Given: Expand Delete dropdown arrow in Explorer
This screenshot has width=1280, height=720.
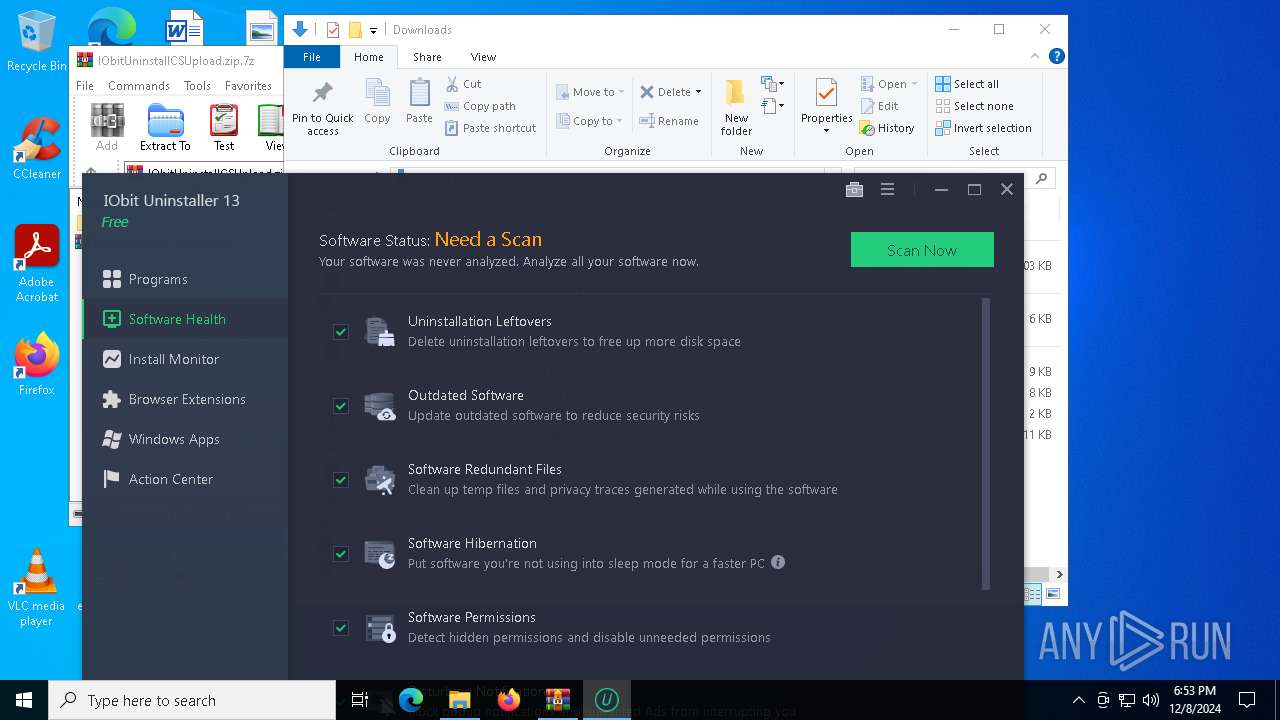Looking at the screenshot, I should (x=698, y=92).
